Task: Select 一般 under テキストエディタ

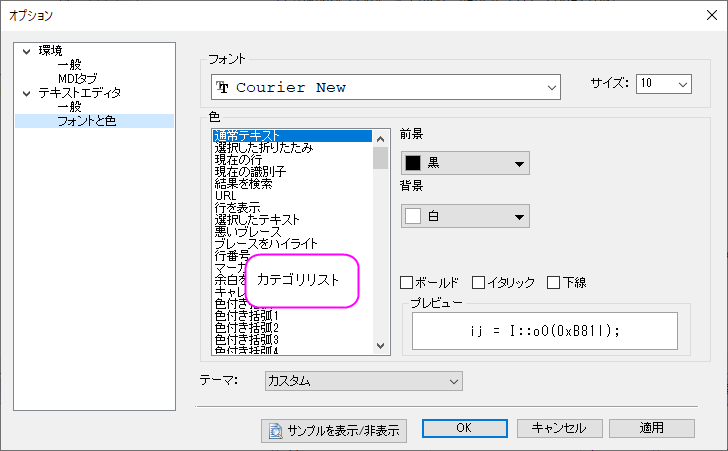Action: 69,106
